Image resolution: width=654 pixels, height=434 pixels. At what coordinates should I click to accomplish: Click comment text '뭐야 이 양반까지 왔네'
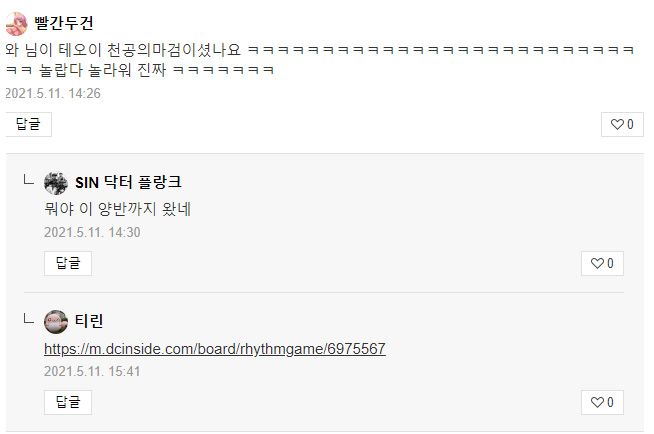(x=118, y=209)
